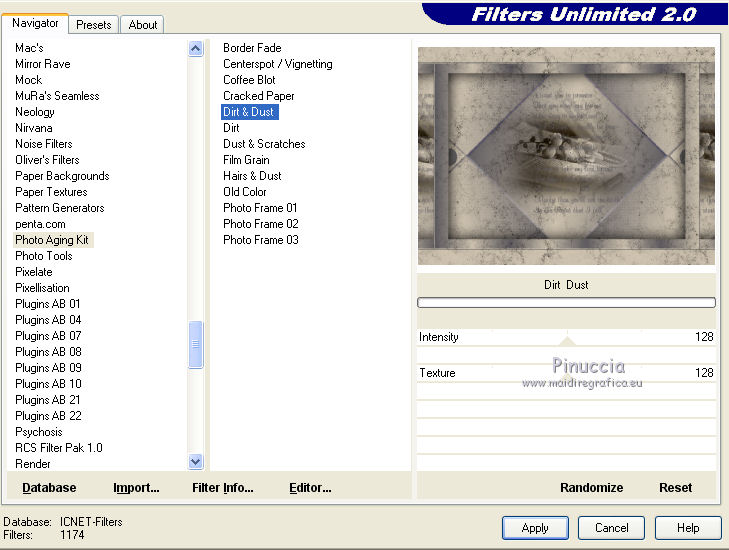729x550 pixels.
Task: Choose Photo Tools category
Action: [44, 256]
